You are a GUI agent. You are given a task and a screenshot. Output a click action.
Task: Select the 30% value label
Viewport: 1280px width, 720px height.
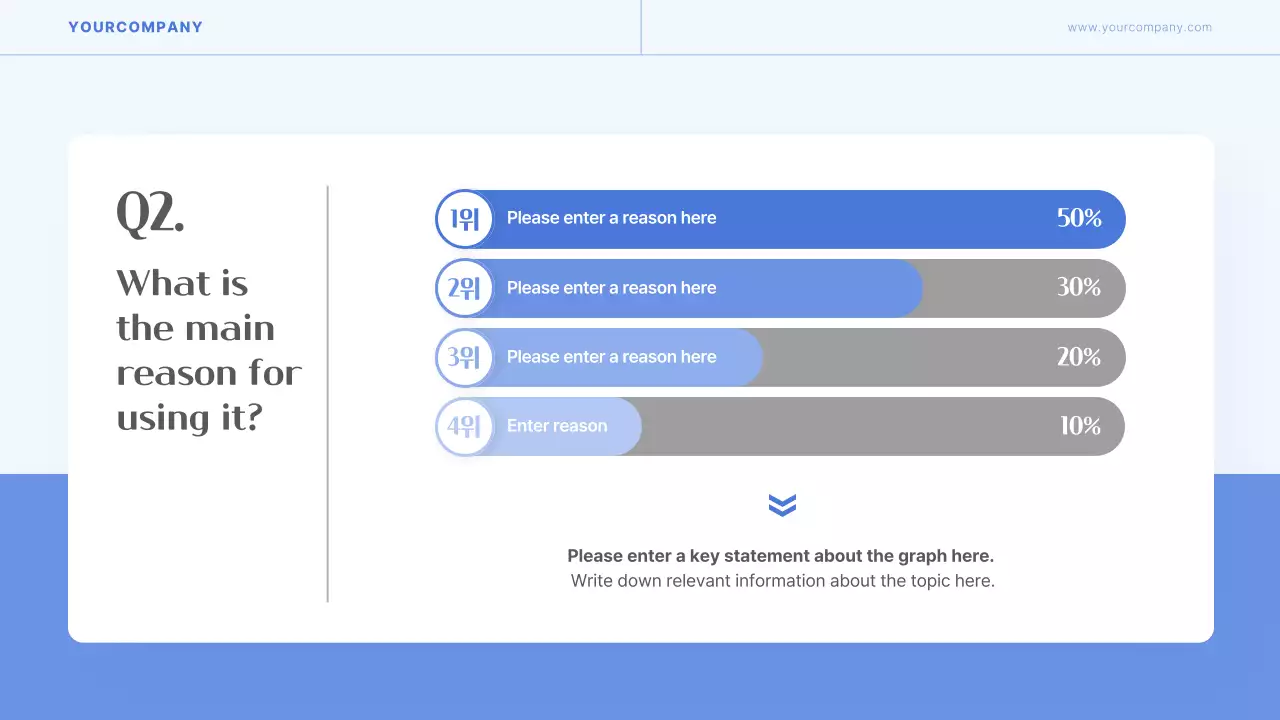[1078, 287]
